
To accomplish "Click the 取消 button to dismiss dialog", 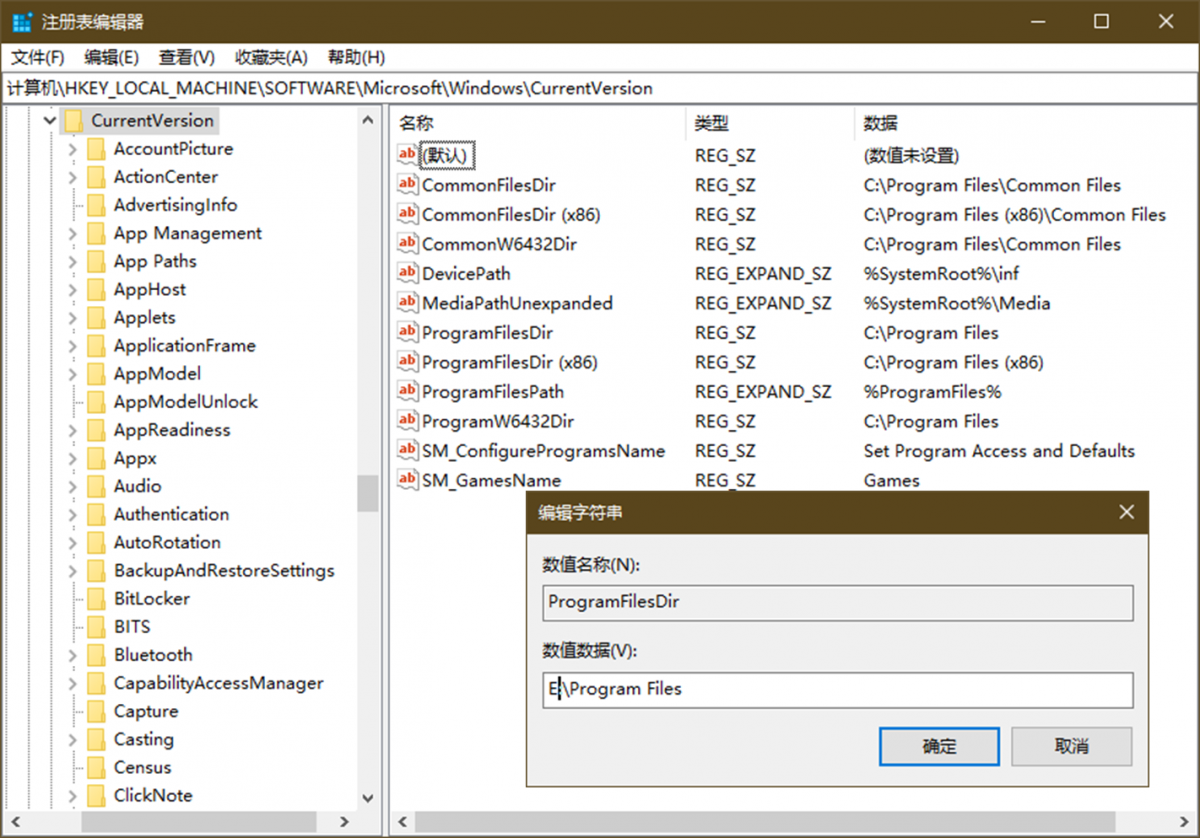I will coord(1071,746).
